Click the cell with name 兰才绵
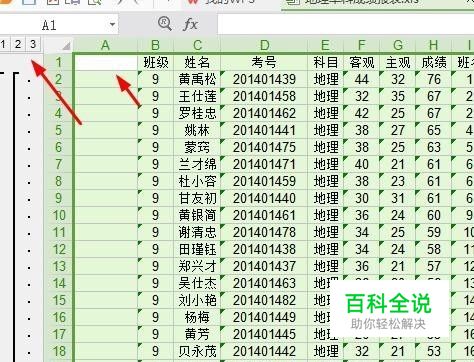474x362 pixels. pyautogui.click(x=197, y=164)
